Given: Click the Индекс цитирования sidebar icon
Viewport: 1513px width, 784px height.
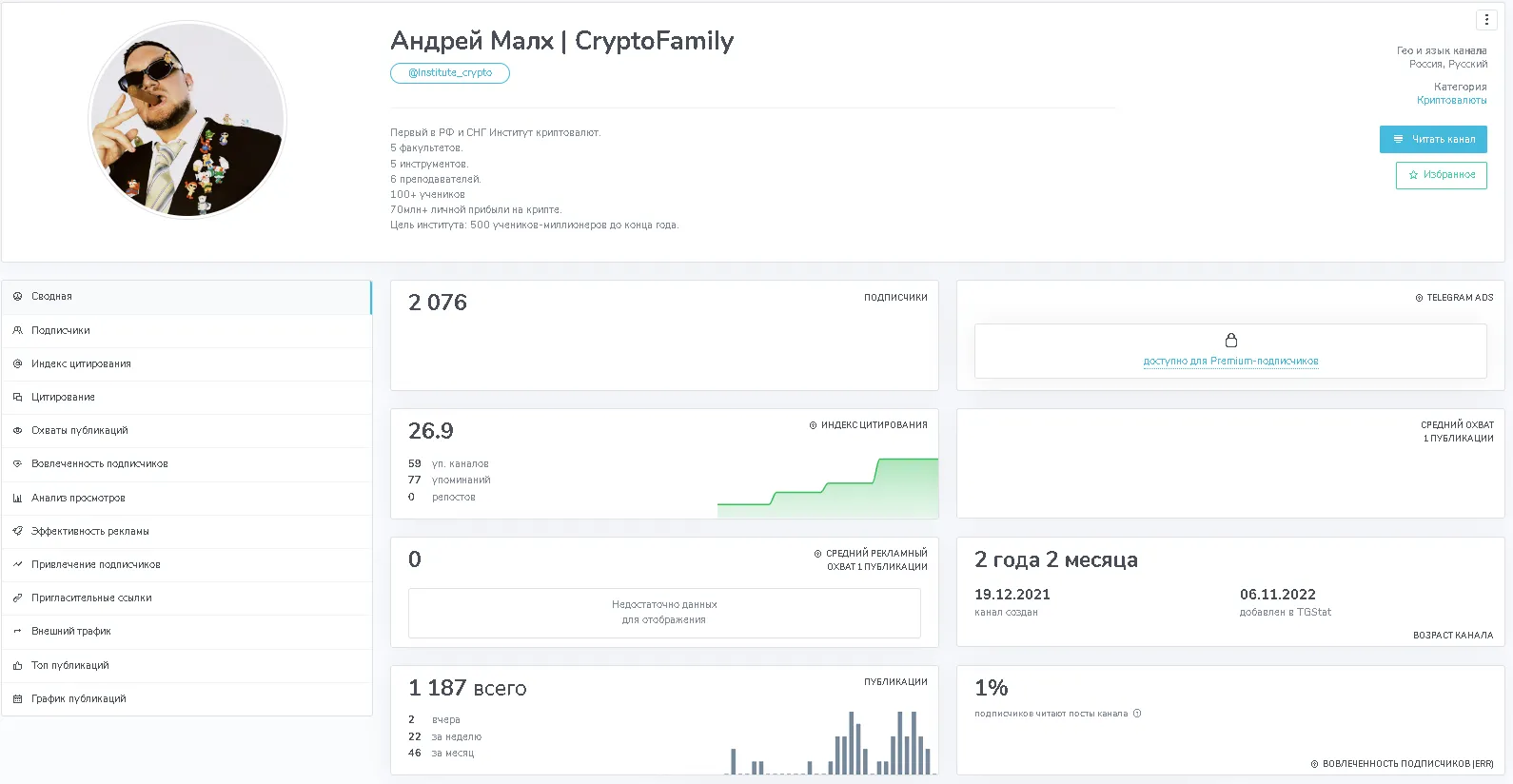Looking at the screenshot, I should point(17,363).
